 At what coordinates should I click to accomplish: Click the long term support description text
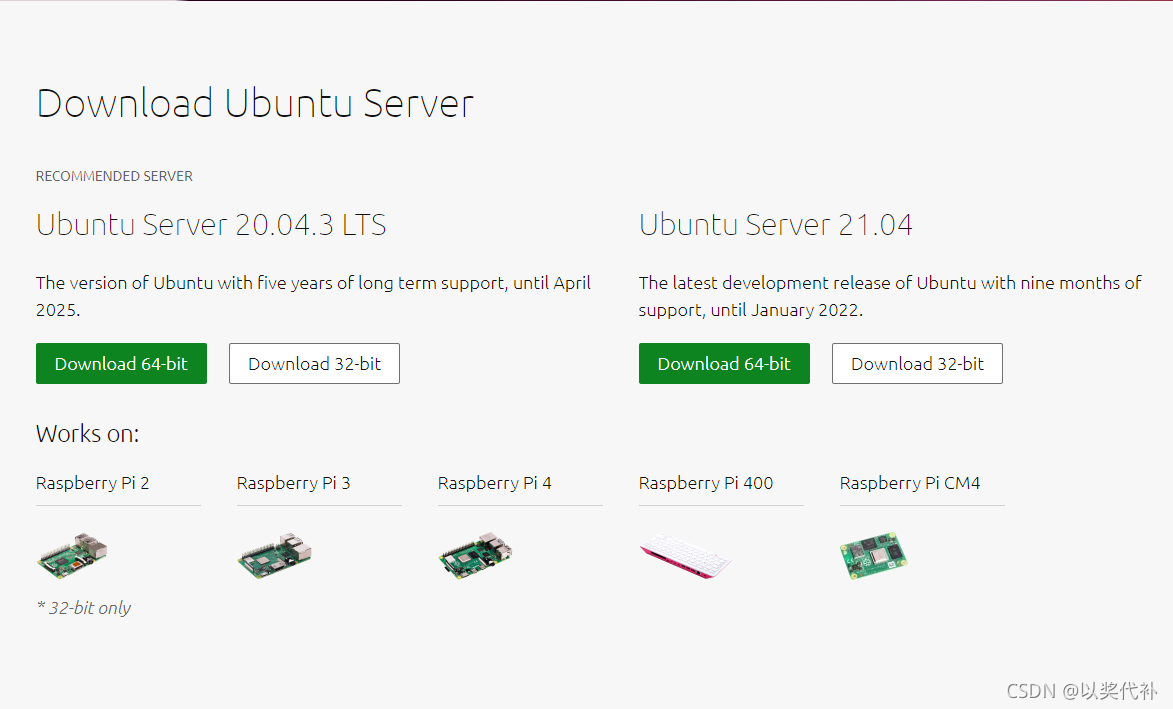(313, 296)
